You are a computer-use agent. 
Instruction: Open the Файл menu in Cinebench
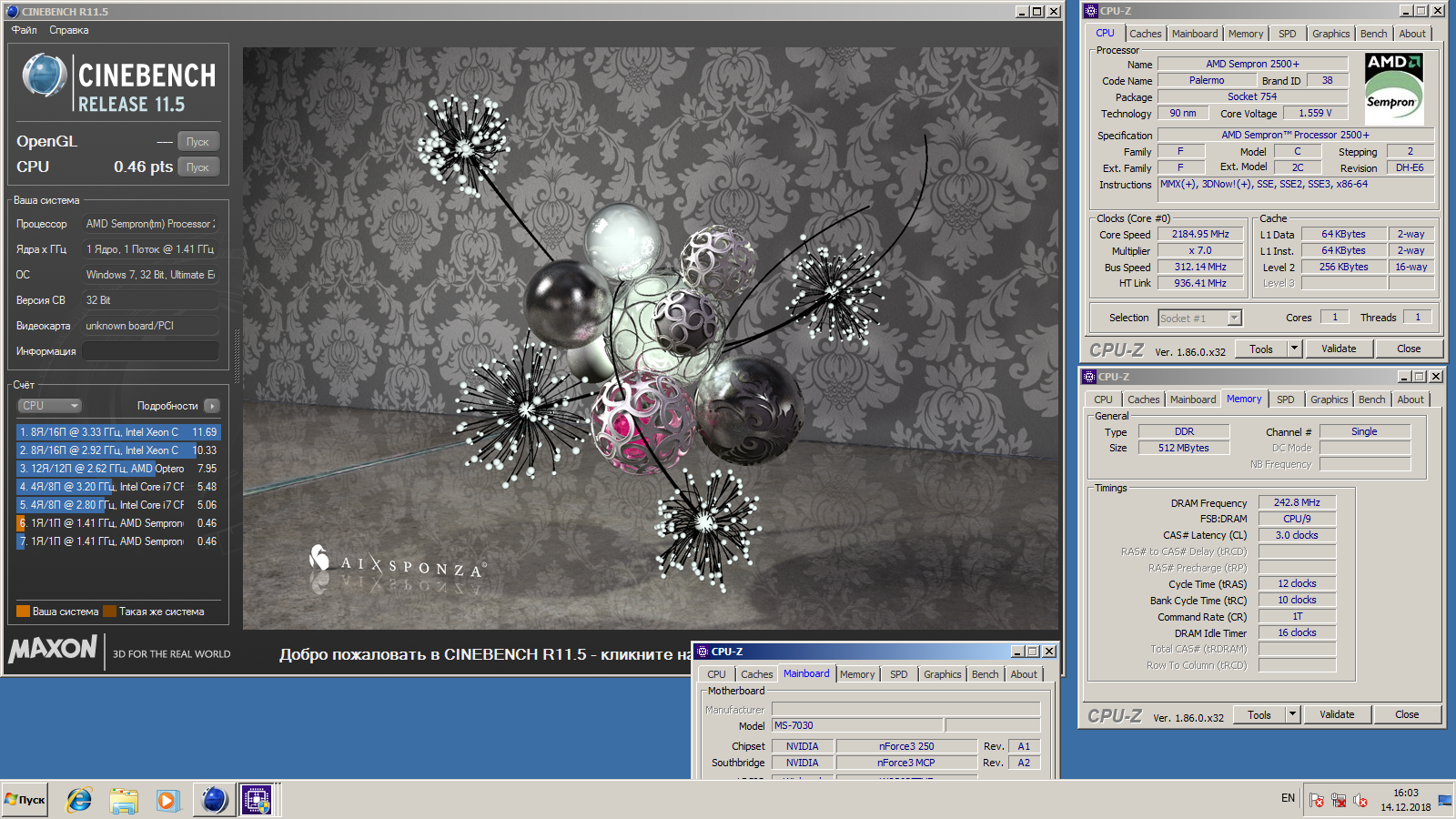25,30
